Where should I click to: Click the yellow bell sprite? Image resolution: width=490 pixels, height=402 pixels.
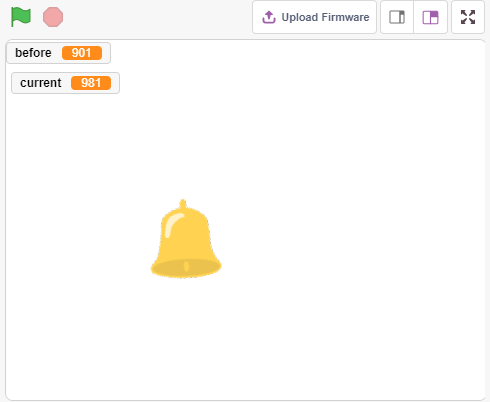pyautogui.click(x=186, y=239)
